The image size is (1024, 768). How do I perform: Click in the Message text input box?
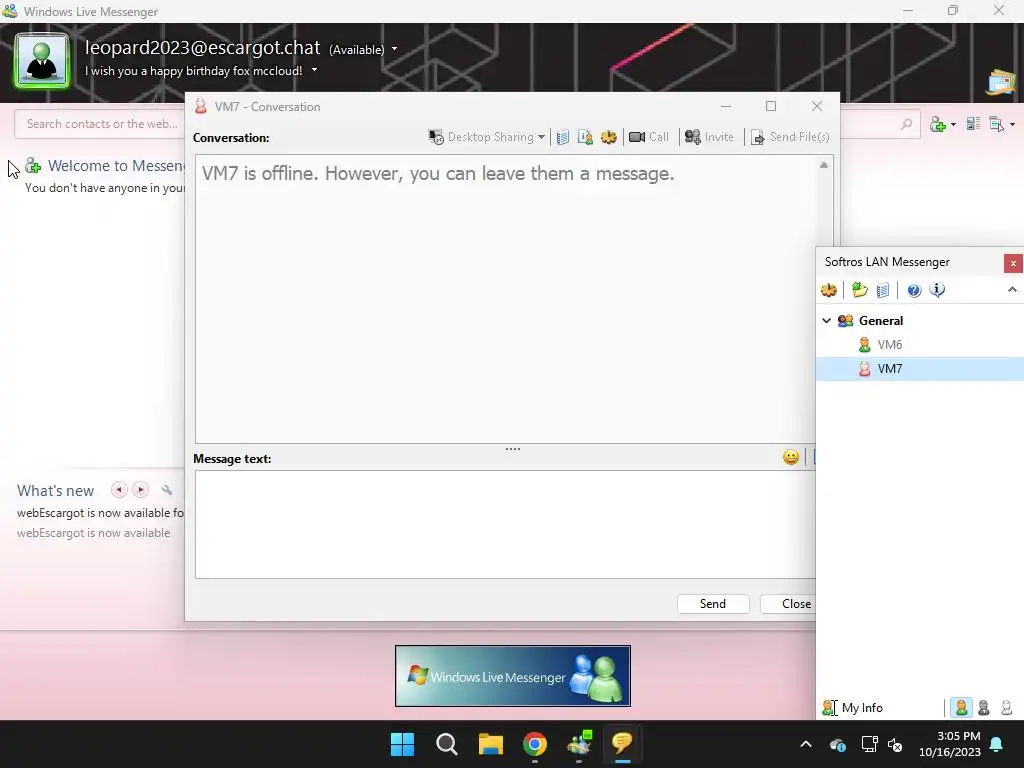[x=505, y=524]
